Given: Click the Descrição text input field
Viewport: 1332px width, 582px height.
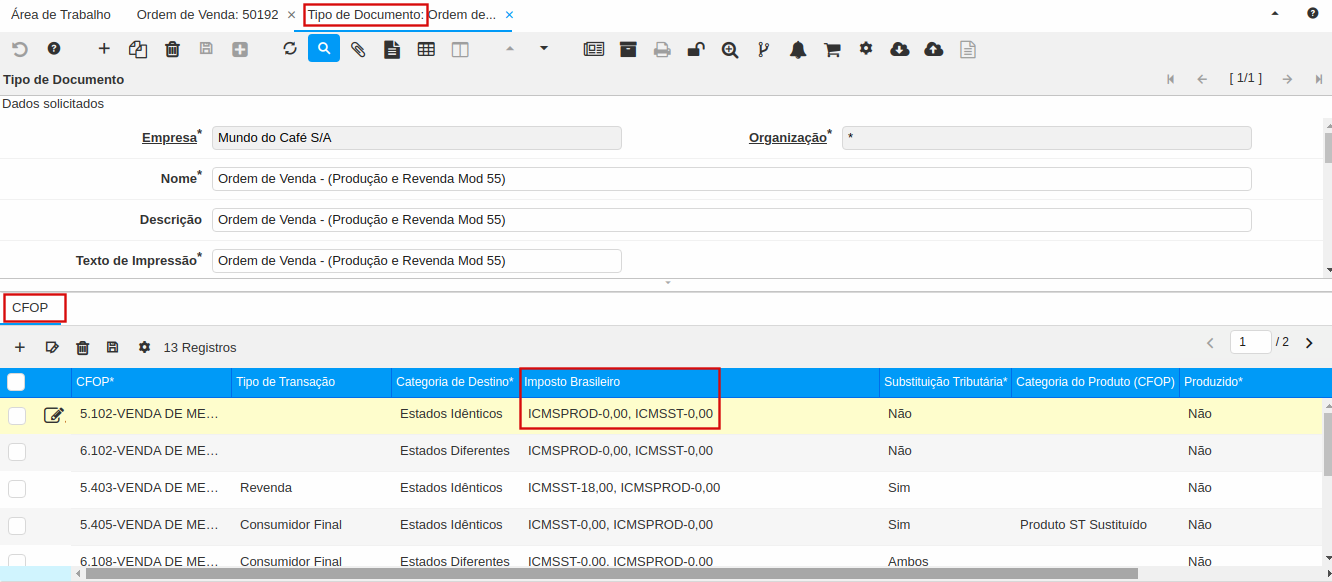Looking at the screenshot, I should (x=731, y=220).
